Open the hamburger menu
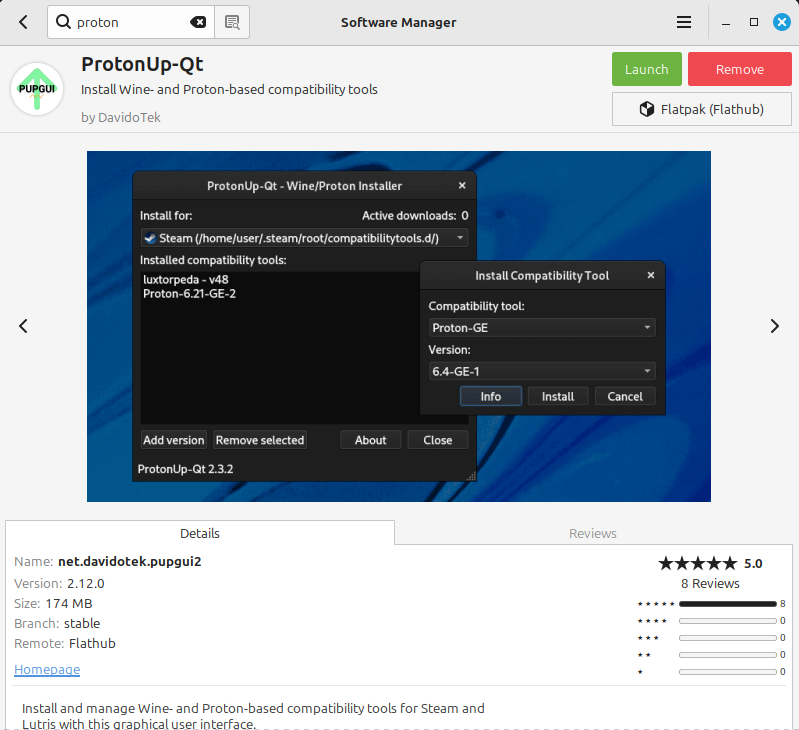Screen dimensions: 799x730 click(684, 22)
